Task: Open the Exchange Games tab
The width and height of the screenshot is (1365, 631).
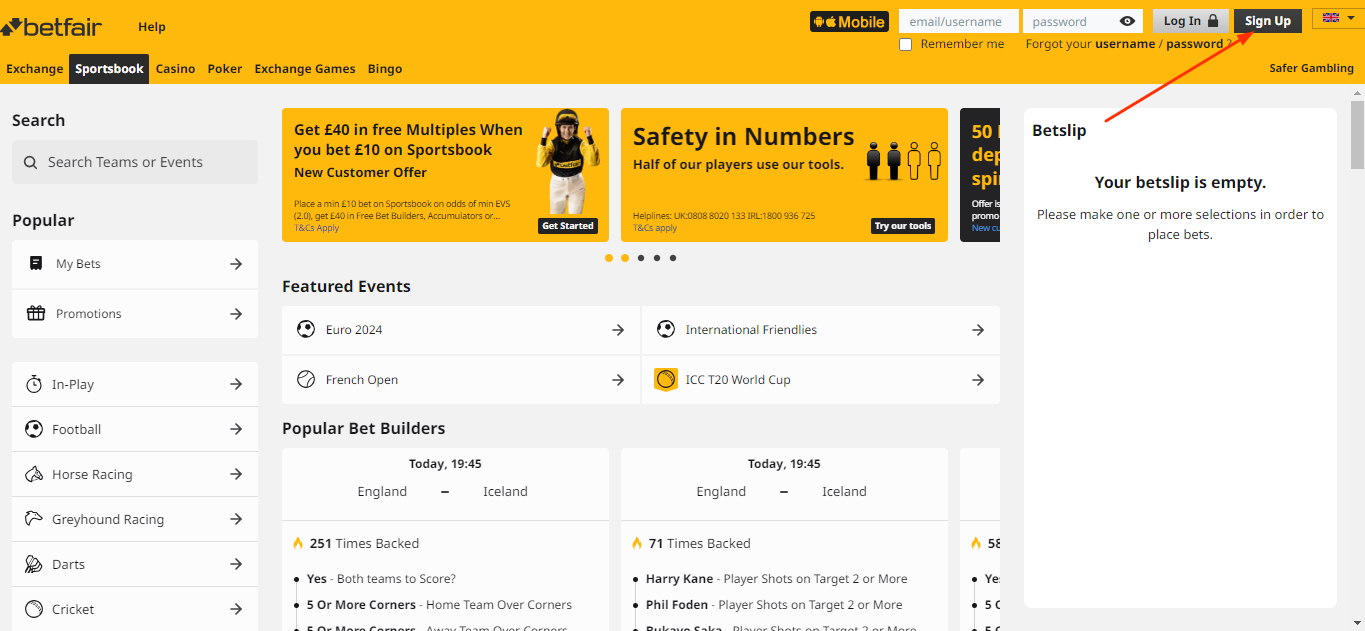Action: click(305, 69)
